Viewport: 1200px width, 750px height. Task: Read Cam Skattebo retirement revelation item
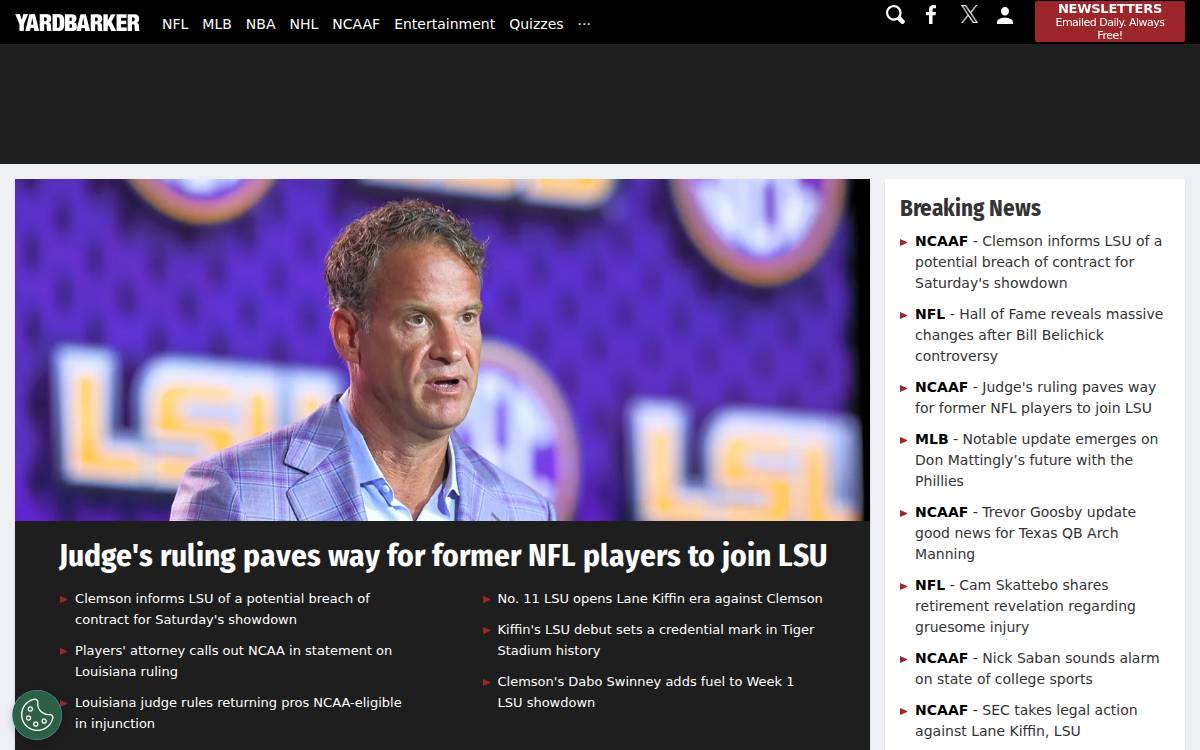pyautogui.click(x=1025, y=606)
